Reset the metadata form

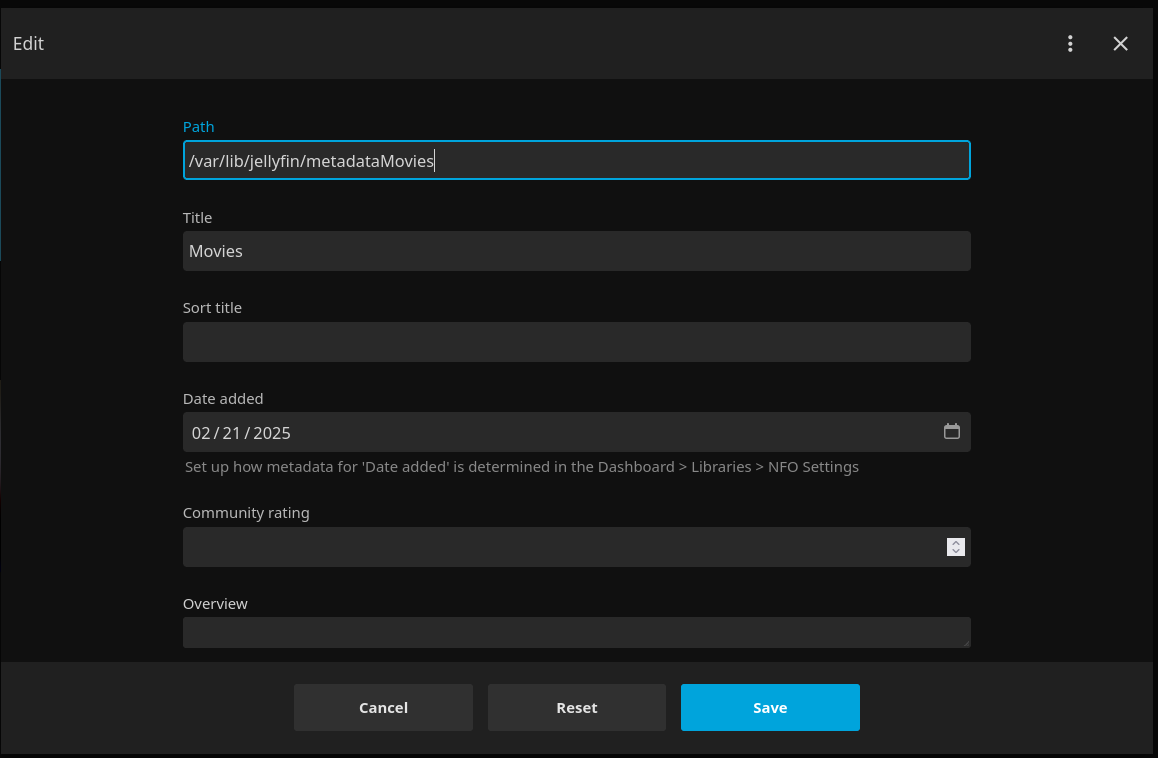point(576,708)
